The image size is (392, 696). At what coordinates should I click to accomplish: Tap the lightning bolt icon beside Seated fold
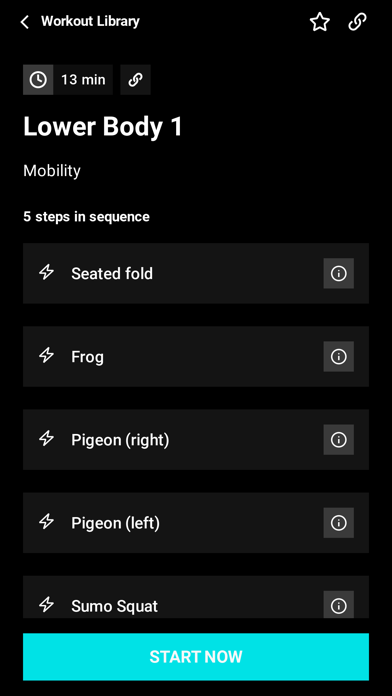pos(47,272)
